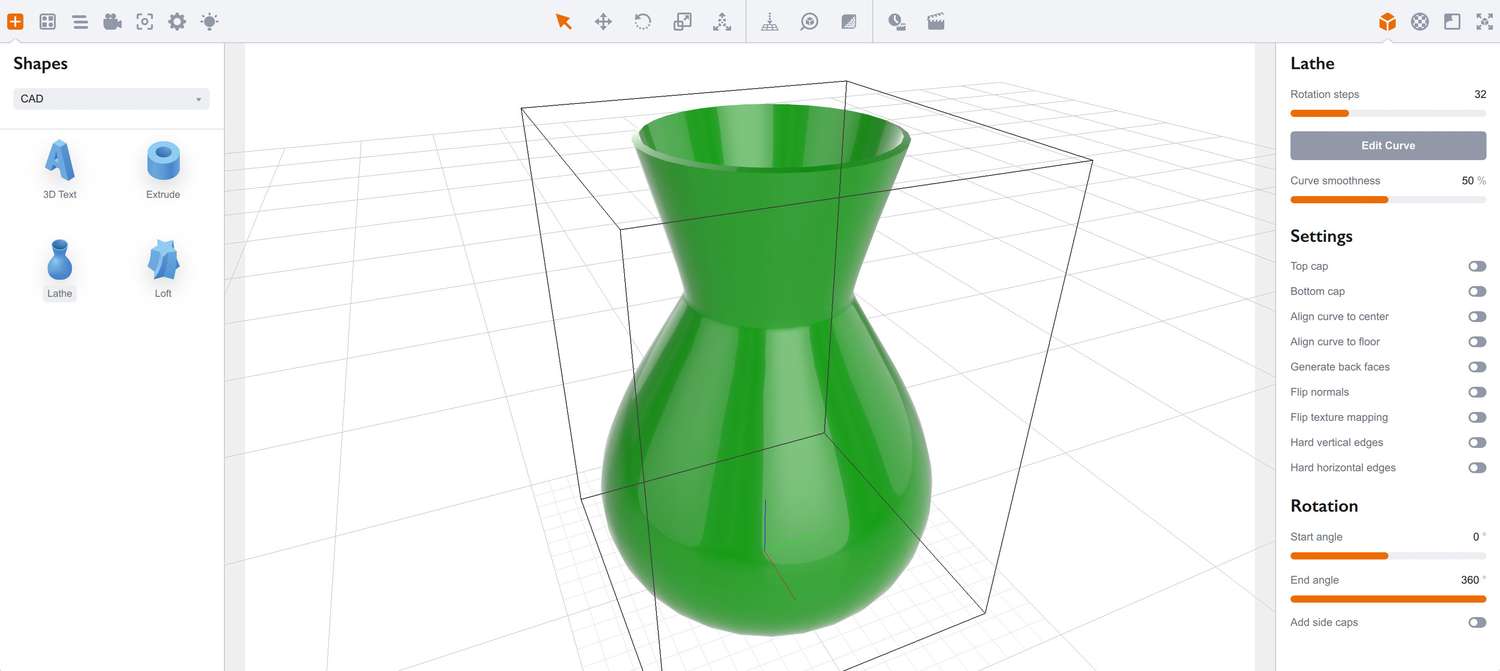Viewport: 1500px width, 671px height.
Task: Select the scale tool icon
Action: (x=682, y=21)
